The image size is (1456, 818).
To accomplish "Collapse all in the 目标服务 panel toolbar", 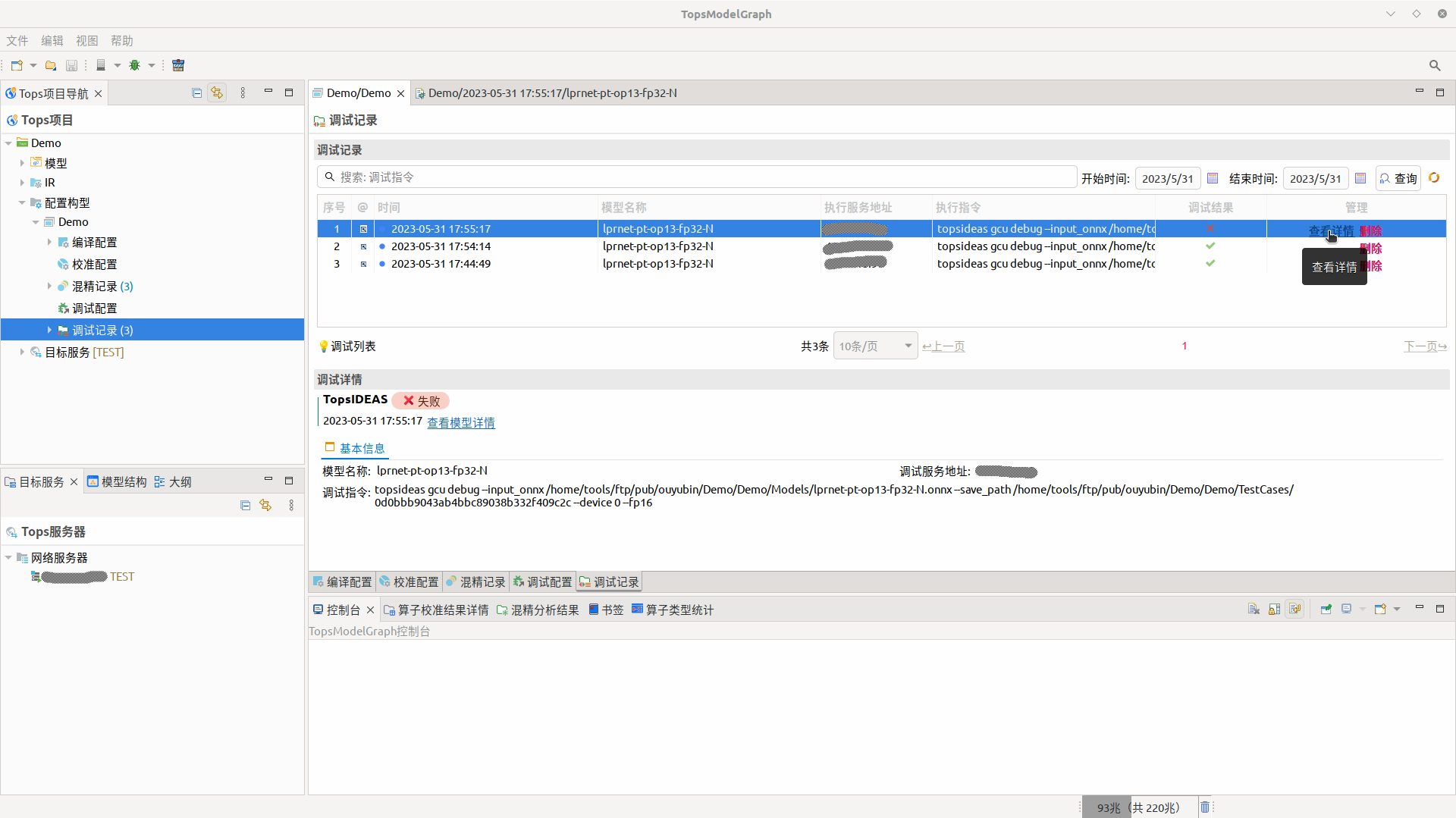I will pyautogui.click(x=245, y=505).
